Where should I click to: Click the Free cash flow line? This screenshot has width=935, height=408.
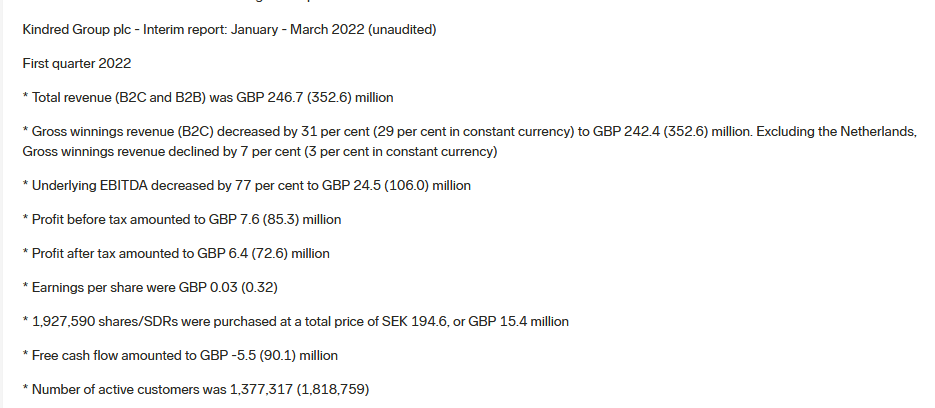pos(180,355)
